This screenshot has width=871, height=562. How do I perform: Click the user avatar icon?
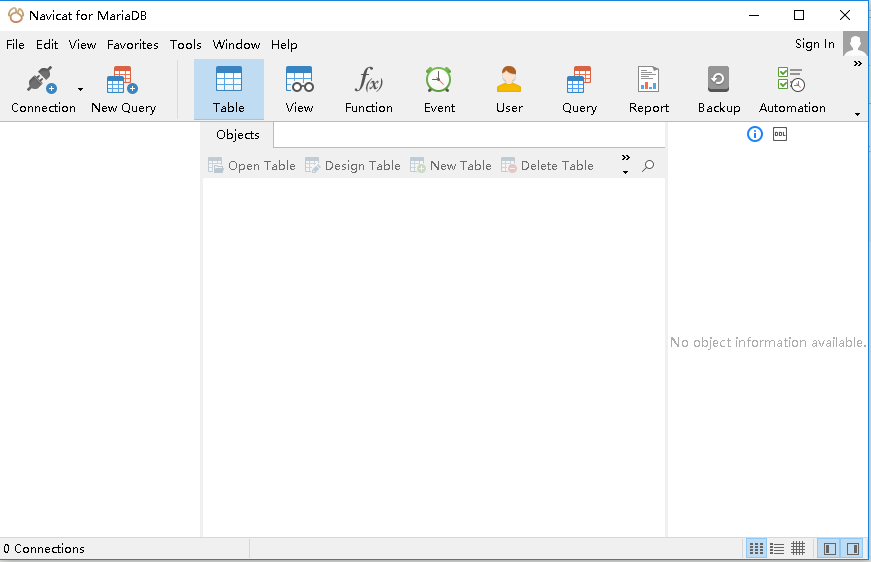855,43
